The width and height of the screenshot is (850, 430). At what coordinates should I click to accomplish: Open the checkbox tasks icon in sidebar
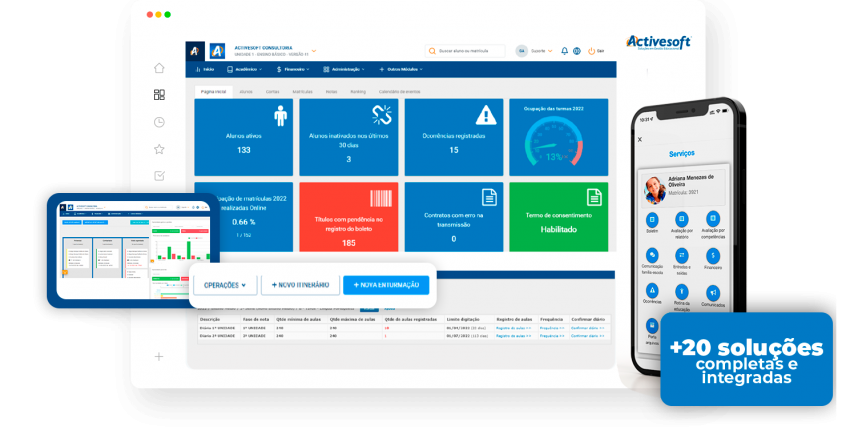click(159, 176)
